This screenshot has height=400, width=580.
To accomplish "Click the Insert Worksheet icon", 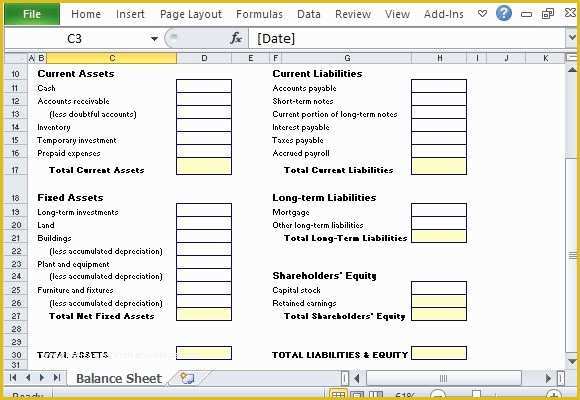I will pyautogui.click(x=188, y=378).
